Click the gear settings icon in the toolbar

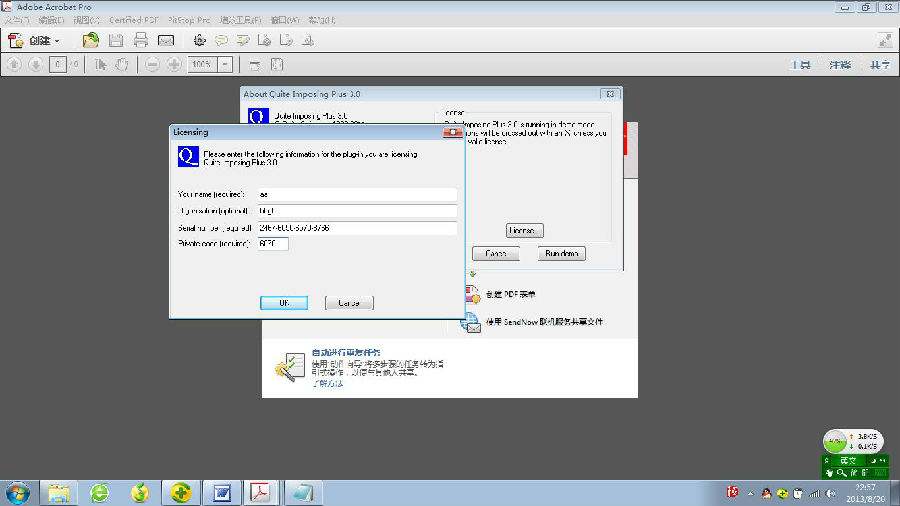click(x=199, y=40)
